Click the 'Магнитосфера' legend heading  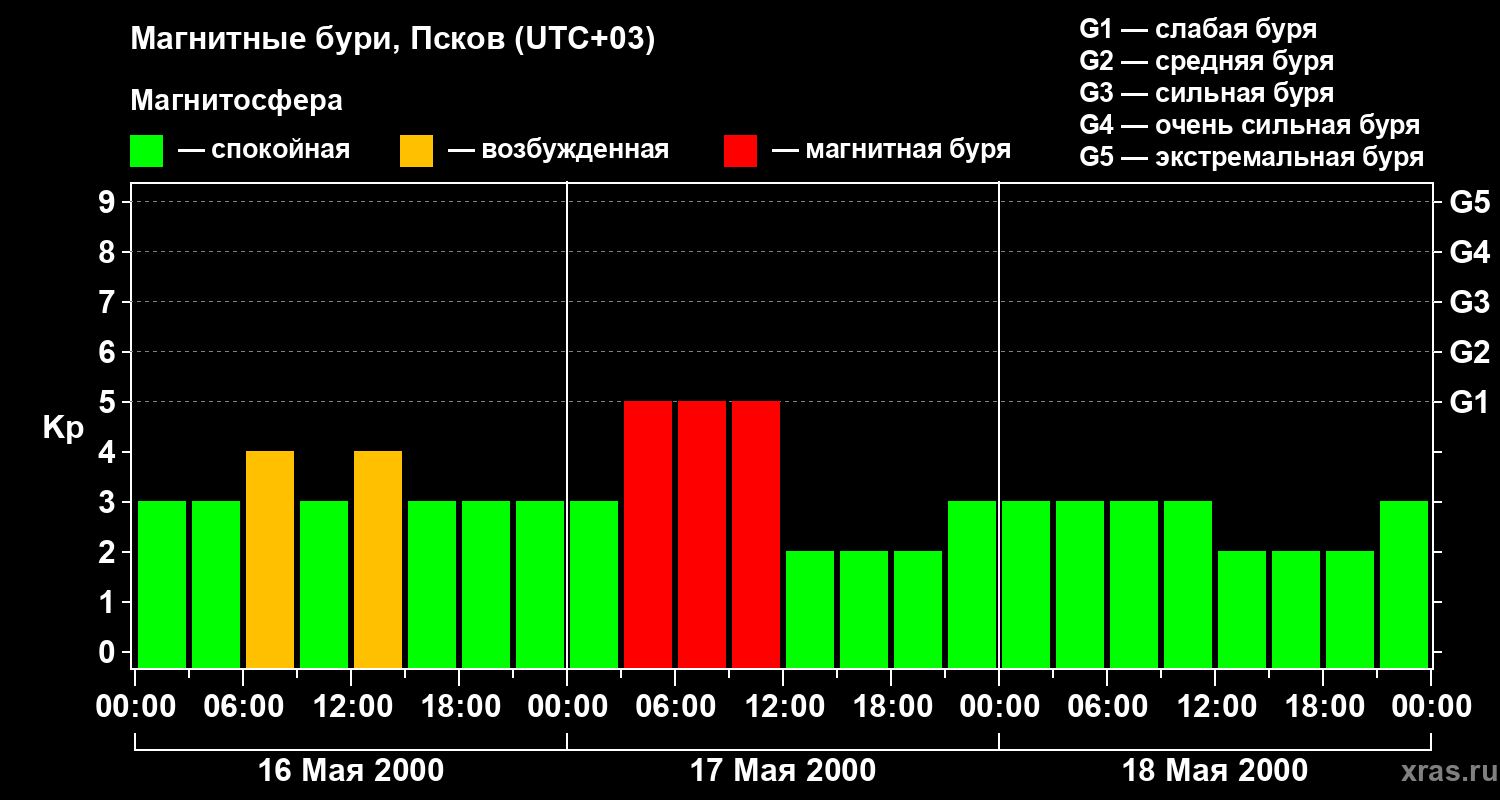click(x=236, y=101)
